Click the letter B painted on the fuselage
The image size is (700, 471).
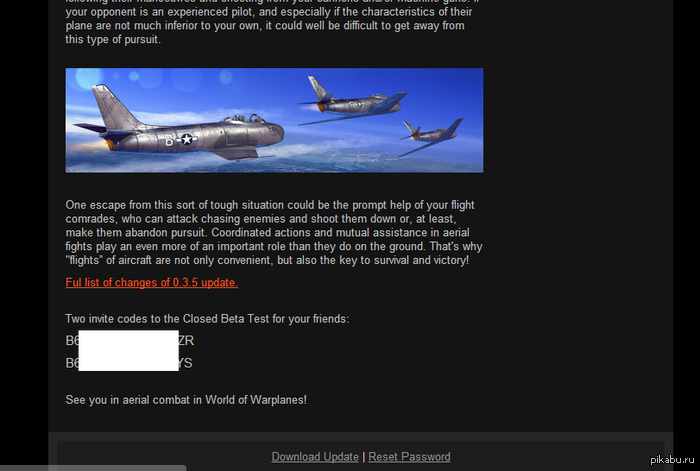[x=169, y=141]
